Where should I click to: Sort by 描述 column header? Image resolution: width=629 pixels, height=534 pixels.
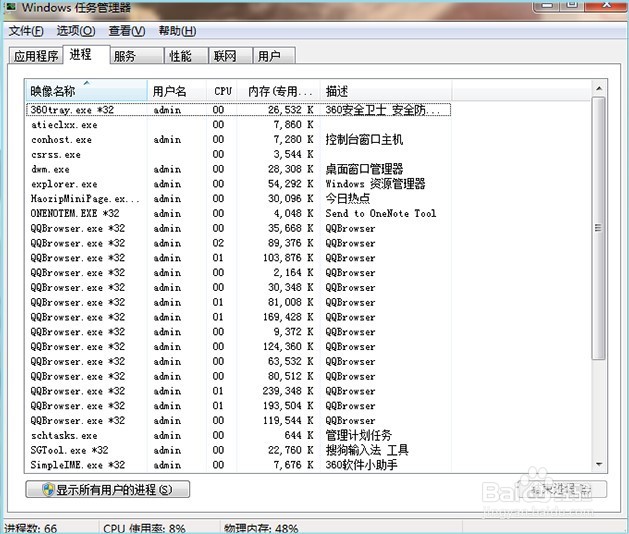386,91
